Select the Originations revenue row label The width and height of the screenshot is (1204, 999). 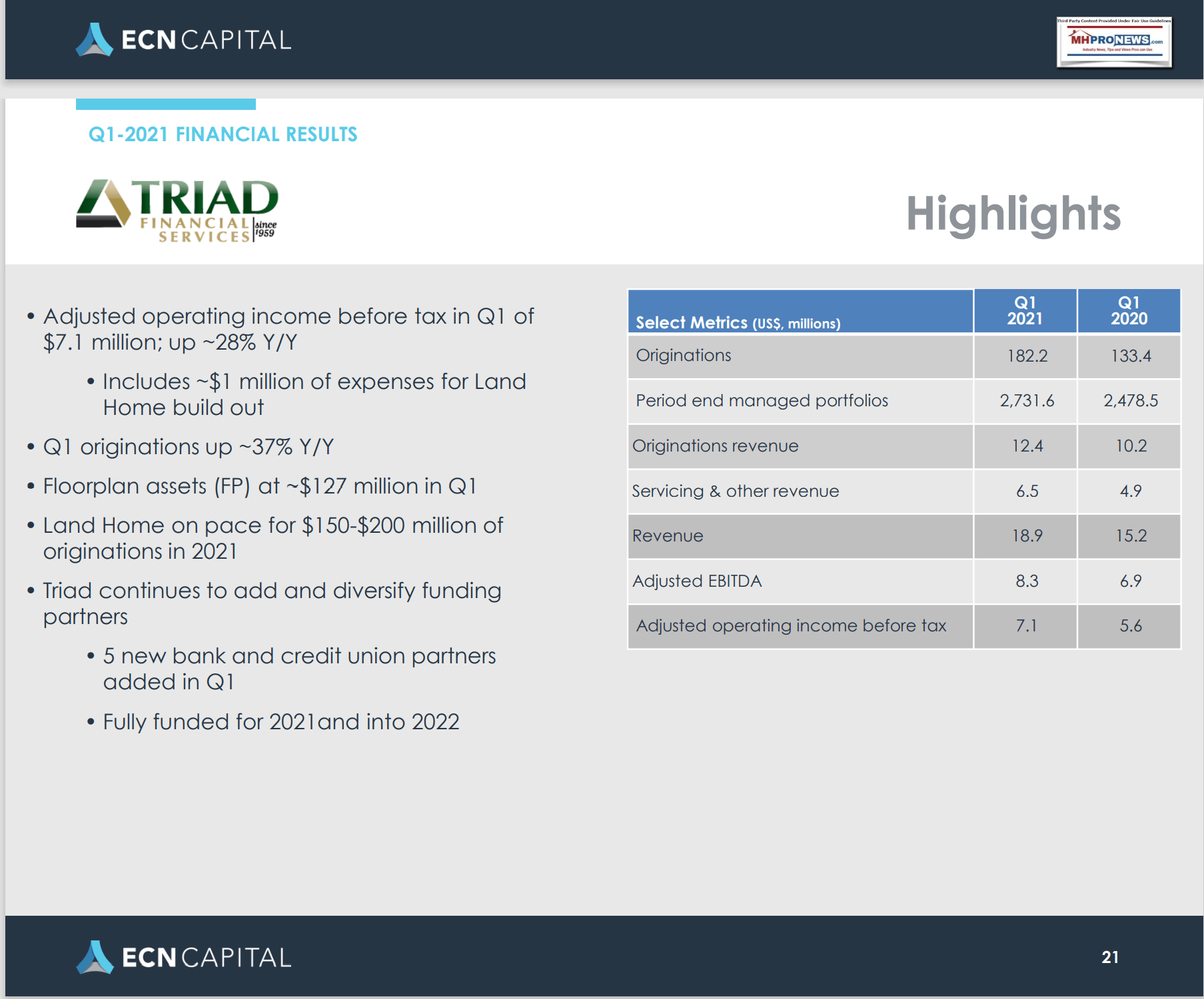click(x=715, y=446)
